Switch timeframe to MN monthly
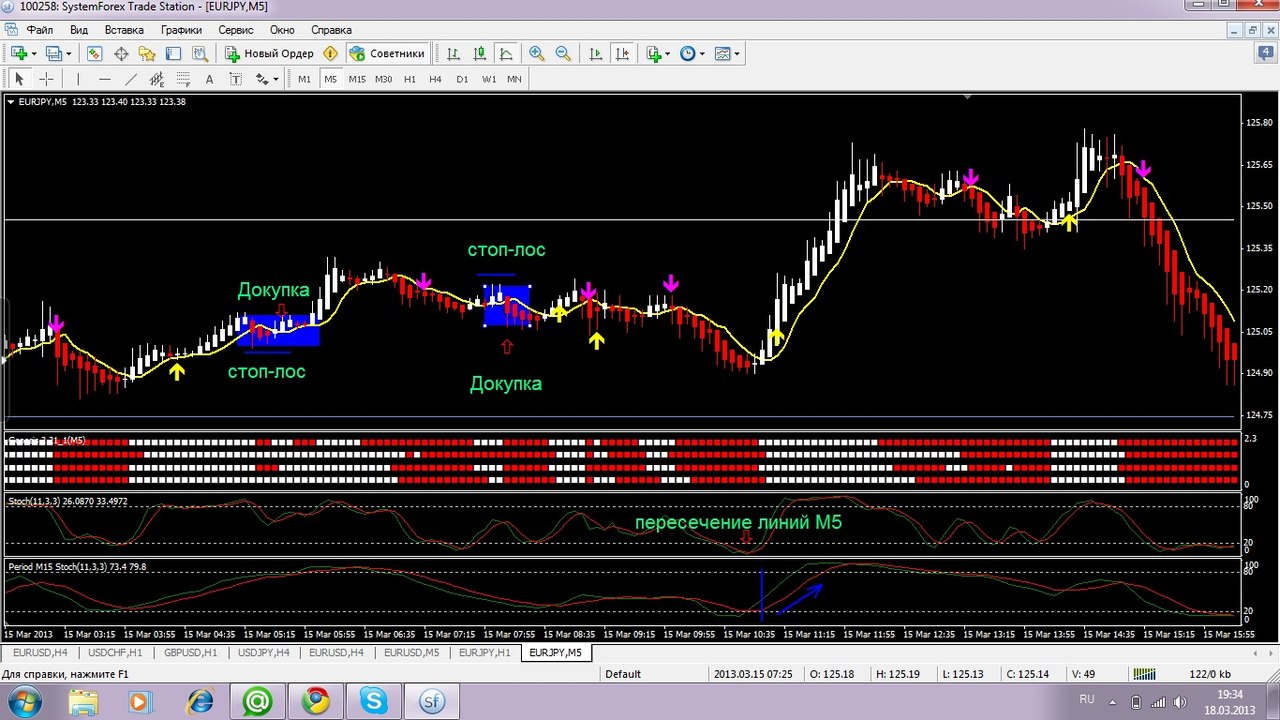The height and width of the screenshot is (720, 1280). [x=514, y=79]
